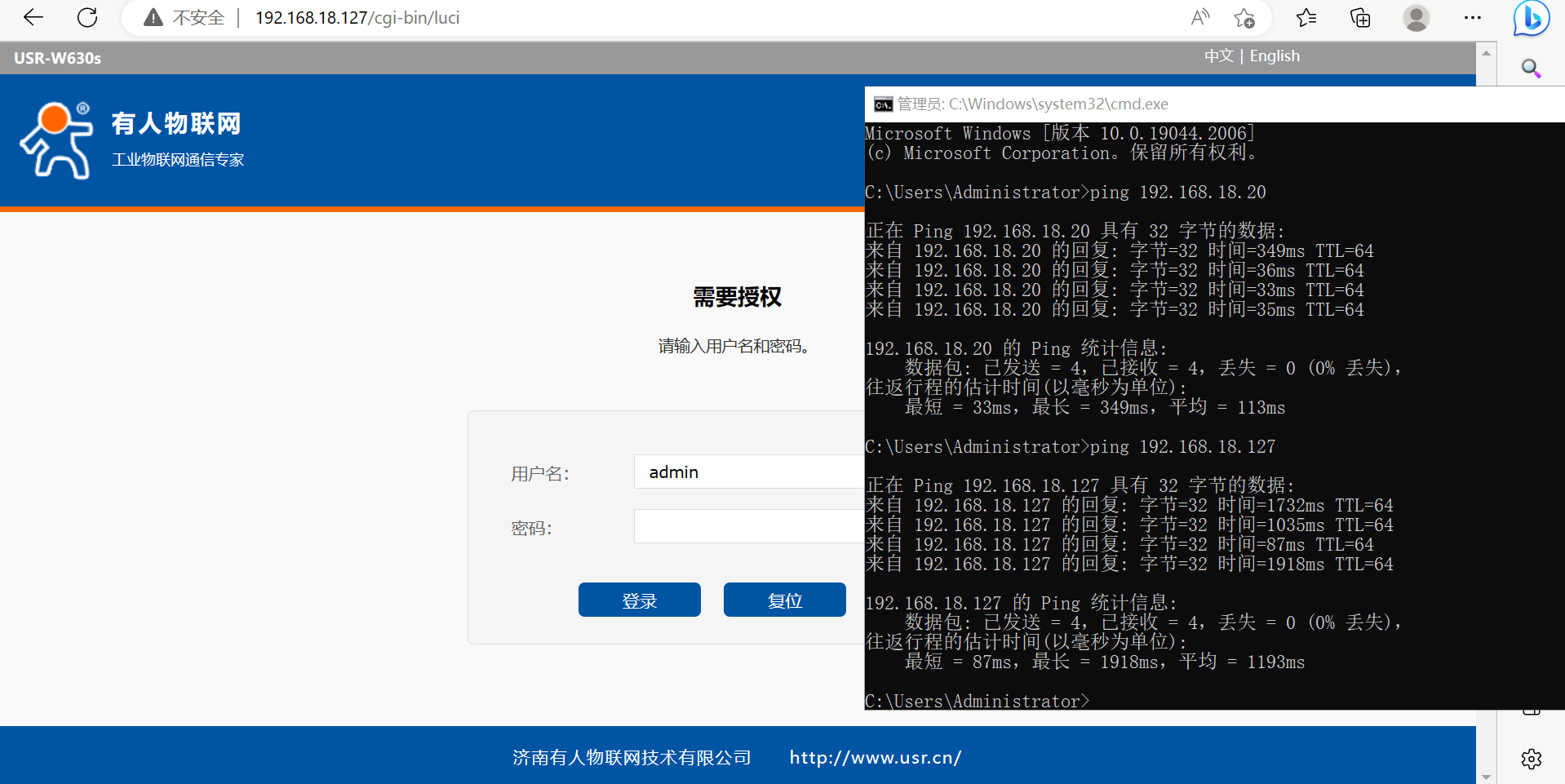Reload the page with refresh icon
The height and width of the screenshot is (784, 1565).
click(x=87, y=17)
